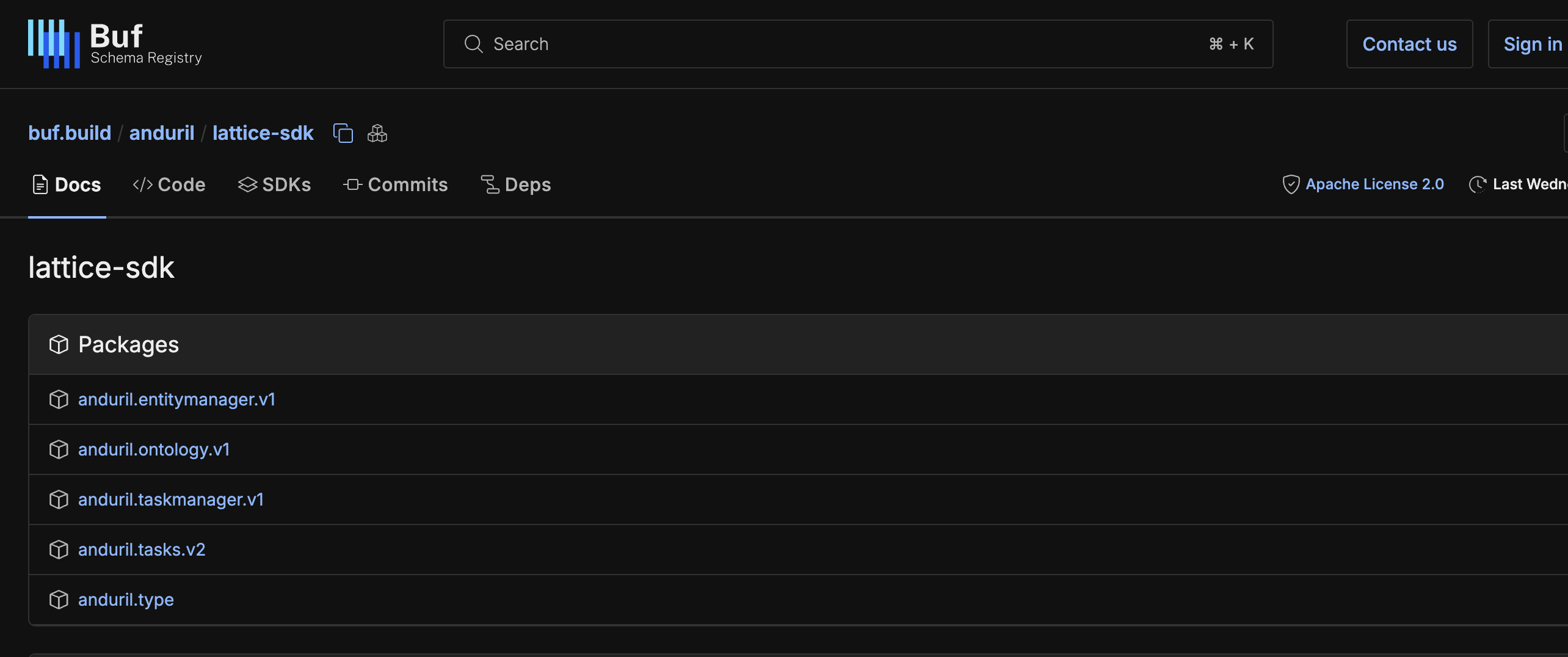Open the anduril.tasks.v2 package link
This screenshot has width=1568, height=657.
(x=142, y=550)
